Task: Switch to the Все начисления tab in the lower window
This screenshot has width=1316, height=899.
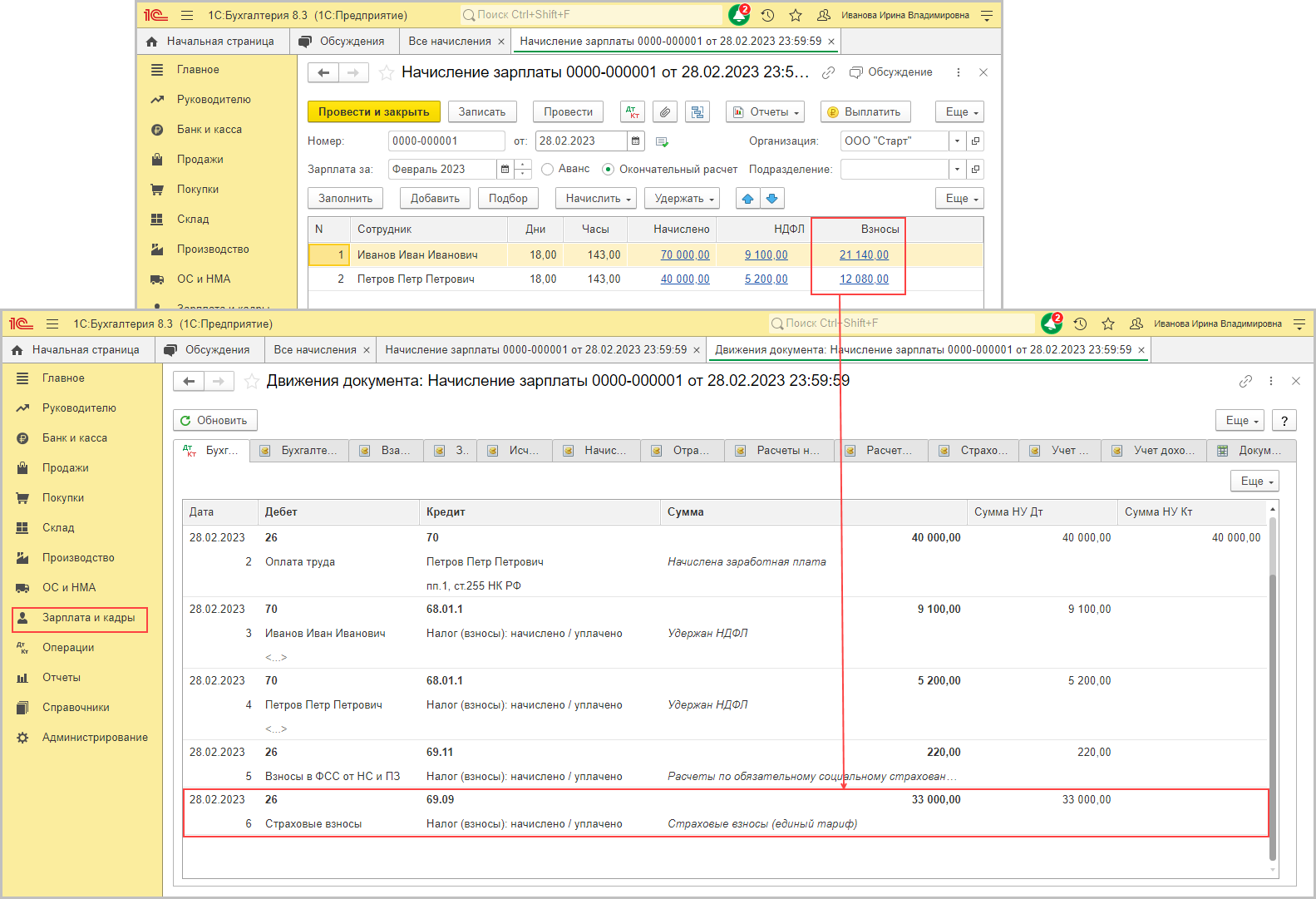Action: click(x=315, y=350)
